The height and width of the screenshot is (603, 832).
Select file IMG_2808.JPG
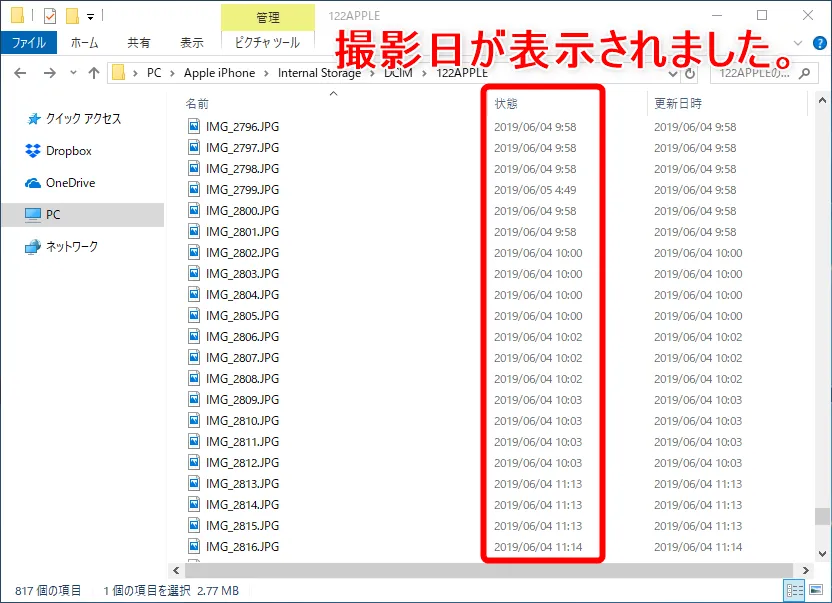[242, 378]
